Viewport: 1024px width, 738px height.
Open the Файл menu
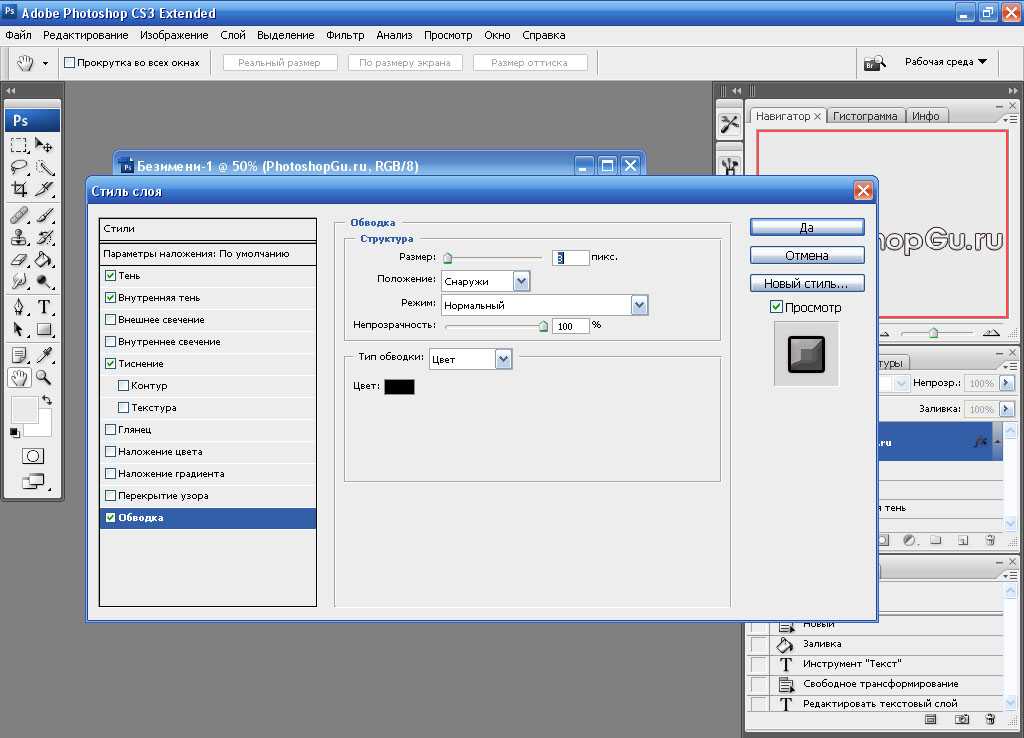click(18, 35)
